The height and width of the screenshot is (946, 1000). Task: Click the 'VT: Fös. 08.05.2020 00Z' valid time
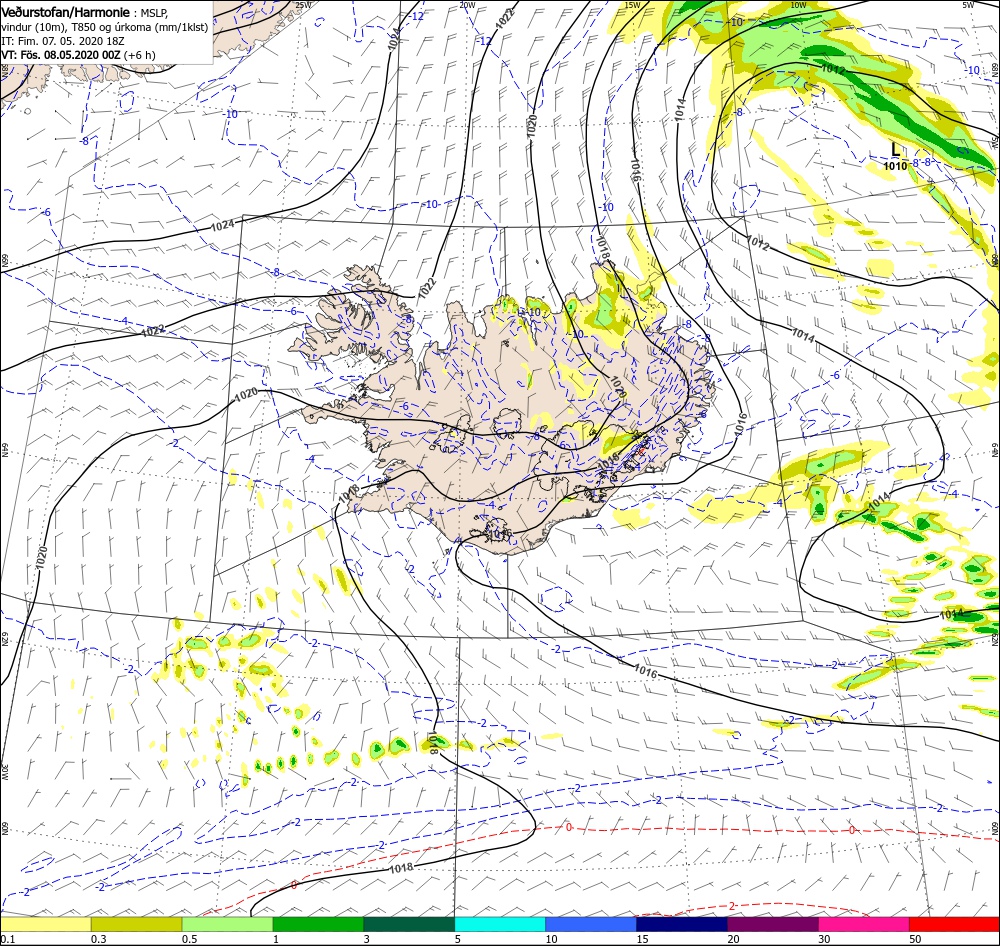point(61,55)
